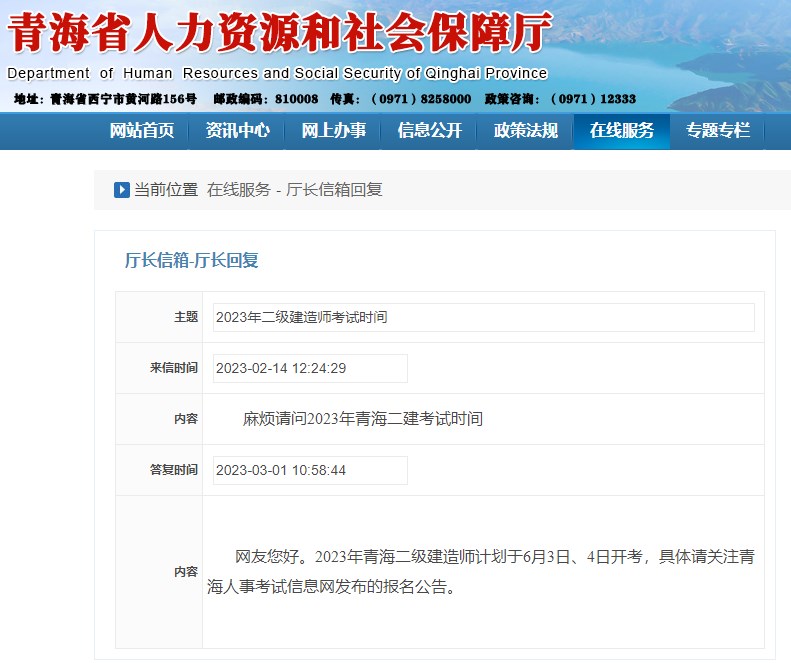Click the inquiry text 麻烦请问2023年青海二建考试时间
The height and width of the screenshot is (663, 791).
362,419
